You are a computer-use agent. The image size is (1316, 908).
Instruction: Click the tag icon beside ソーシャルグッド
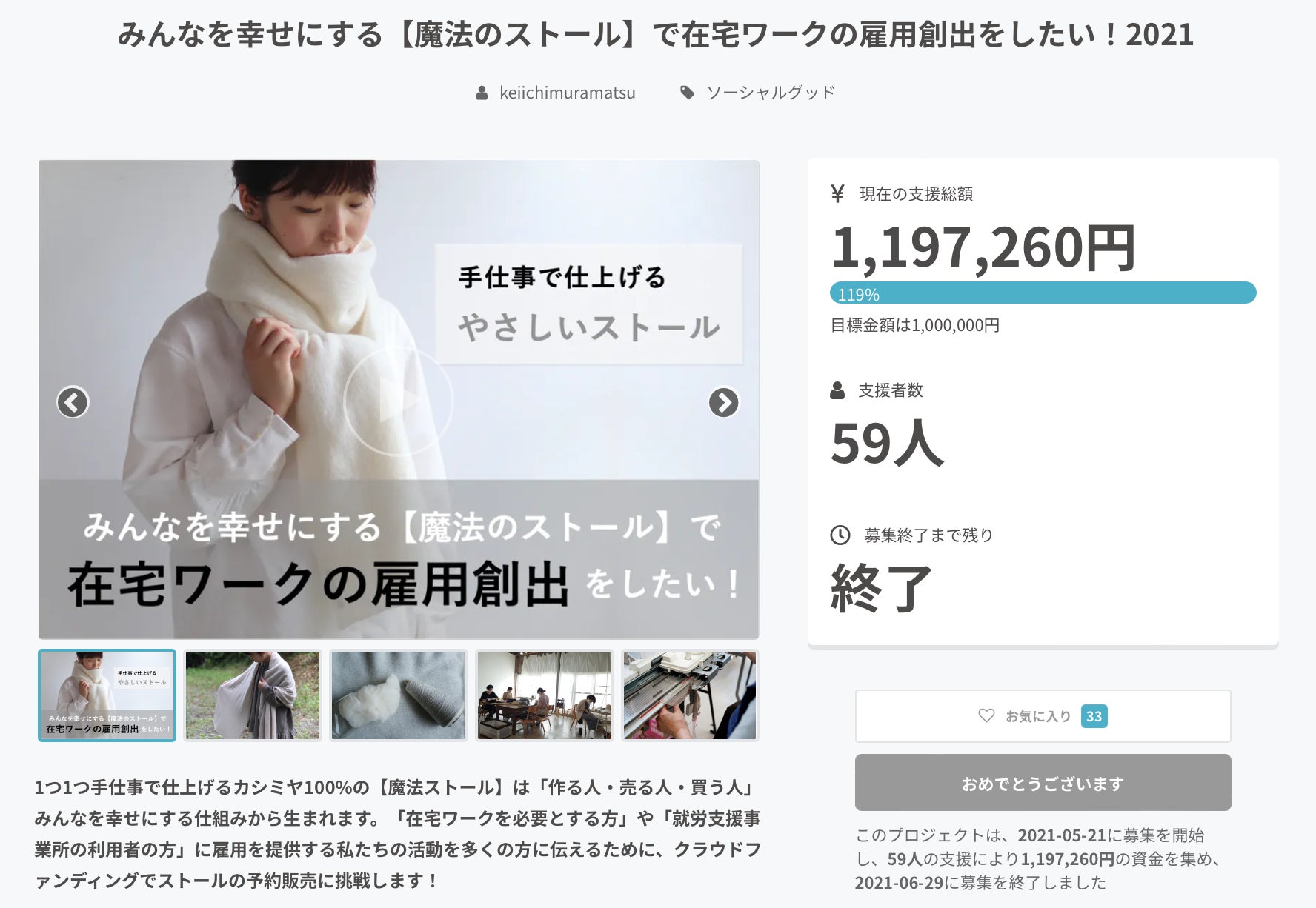pyautogui.click(x=688, y=93)
